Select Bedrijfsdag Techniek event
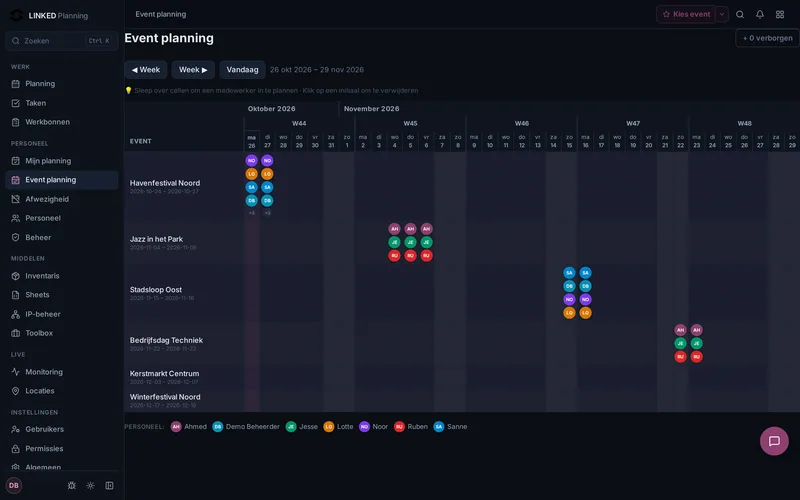This screenshot has width=800, height=500. pyautogui.click(x=166, y=340)
